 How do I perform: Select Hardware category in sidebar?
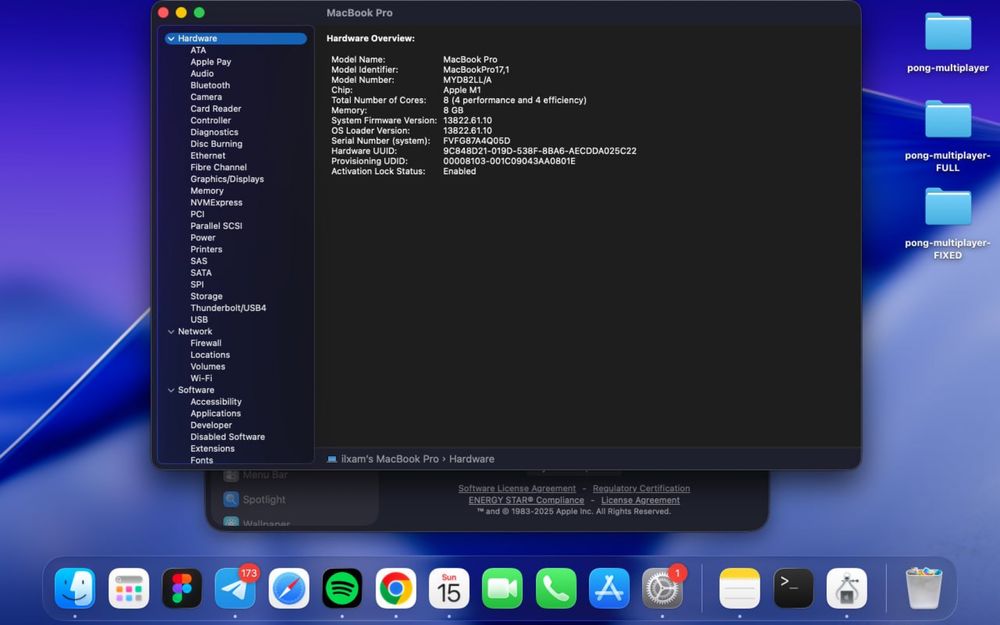[235, 38]
